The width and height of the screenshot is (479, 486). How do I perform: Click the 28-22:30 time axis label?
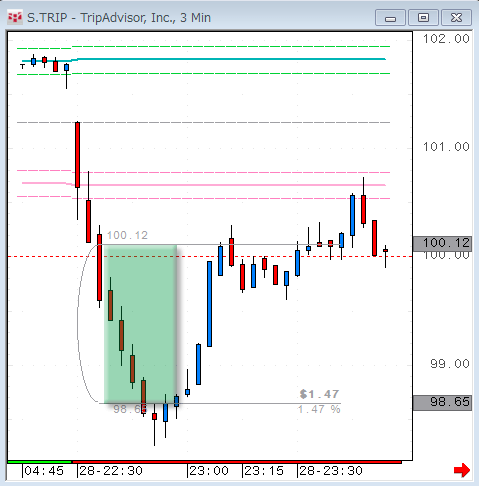pos(111,471)
